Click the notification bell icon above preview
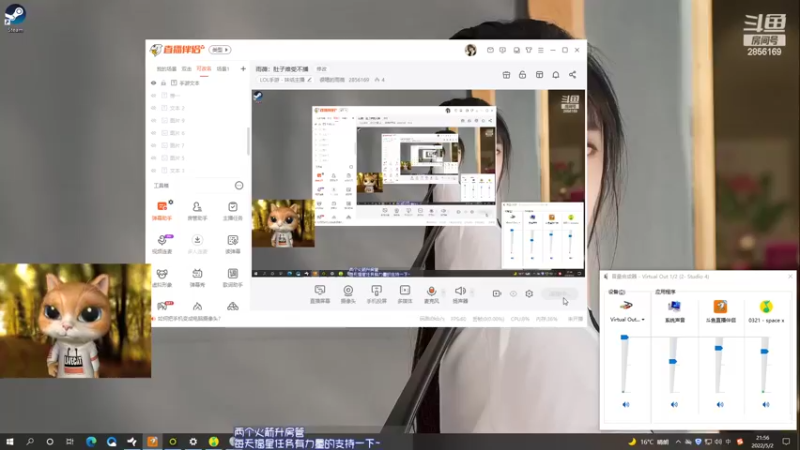Viewport: 800px width, 450px height. tap(556, 75)
